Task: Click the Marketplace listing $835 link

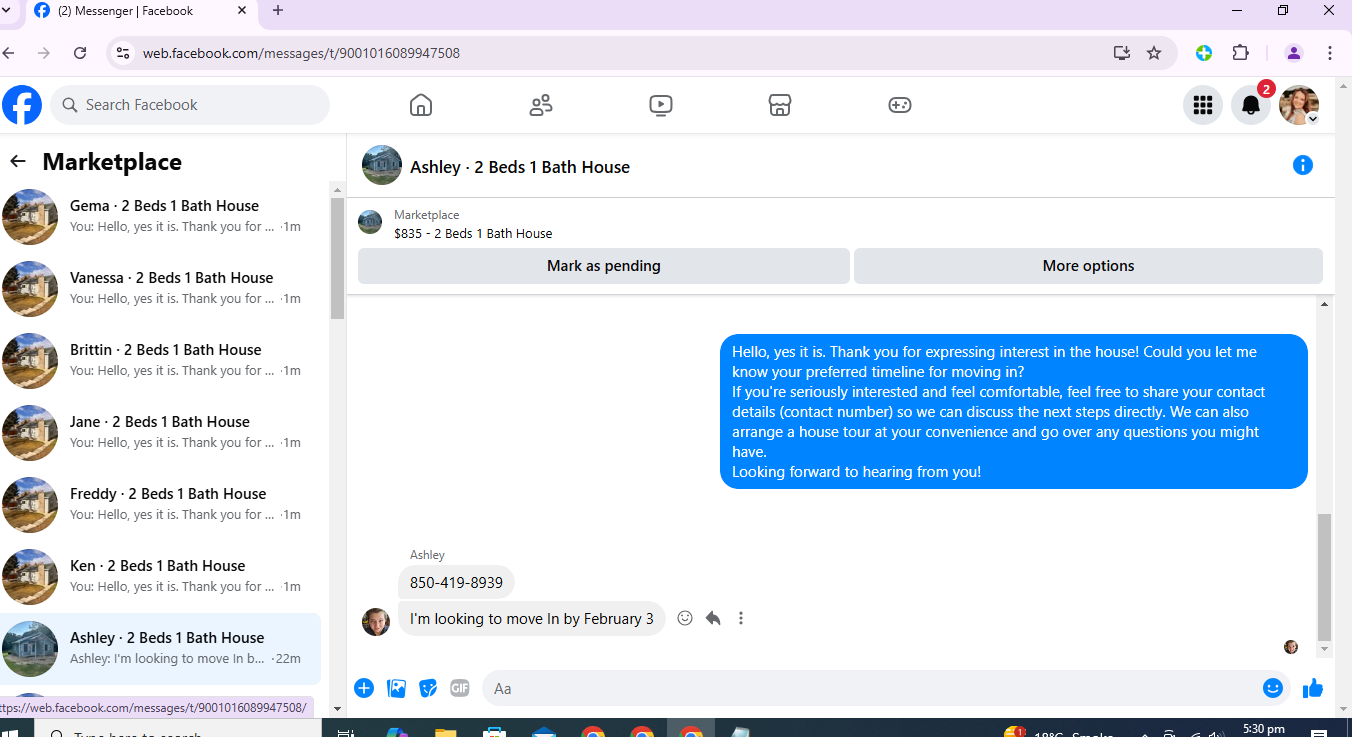Action: coord(473,233)
